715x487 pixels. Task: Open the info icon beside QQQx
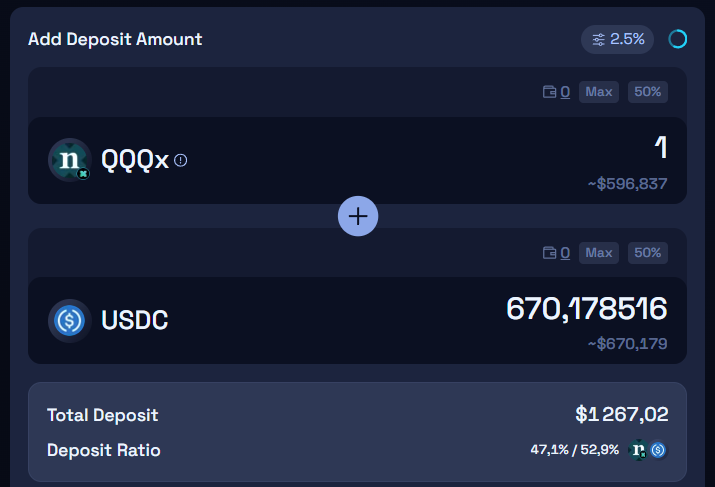tap(181, 160)
